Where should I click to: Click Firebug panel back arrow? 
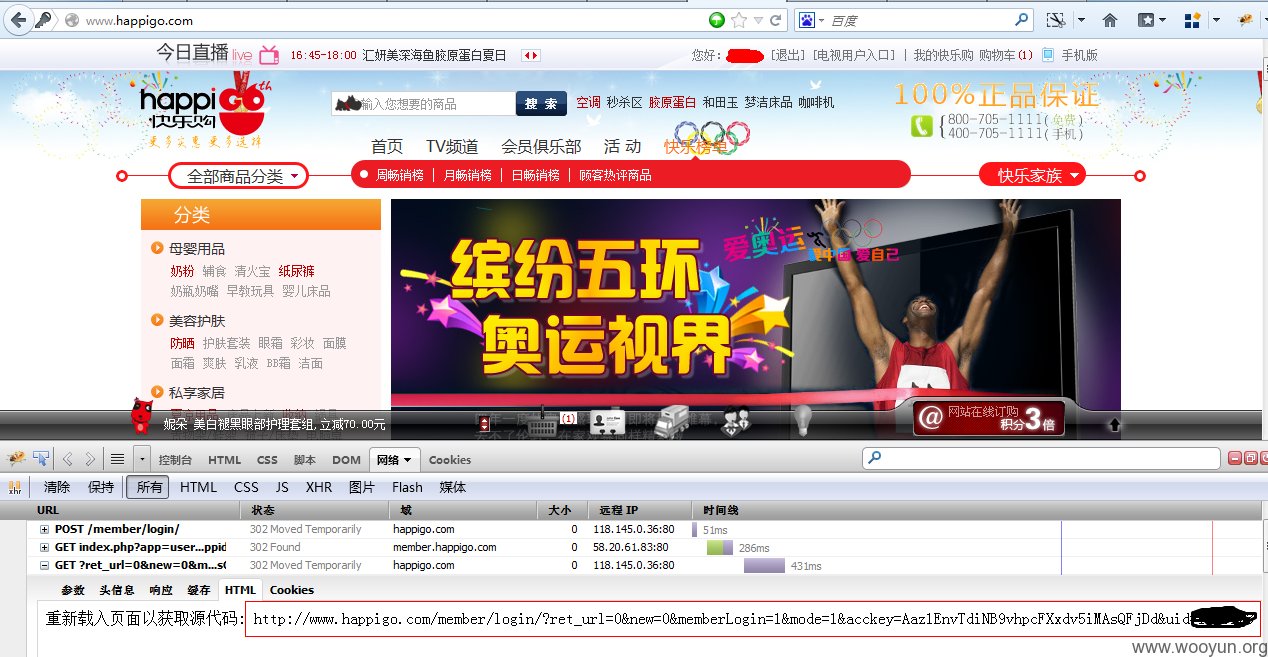68,460
